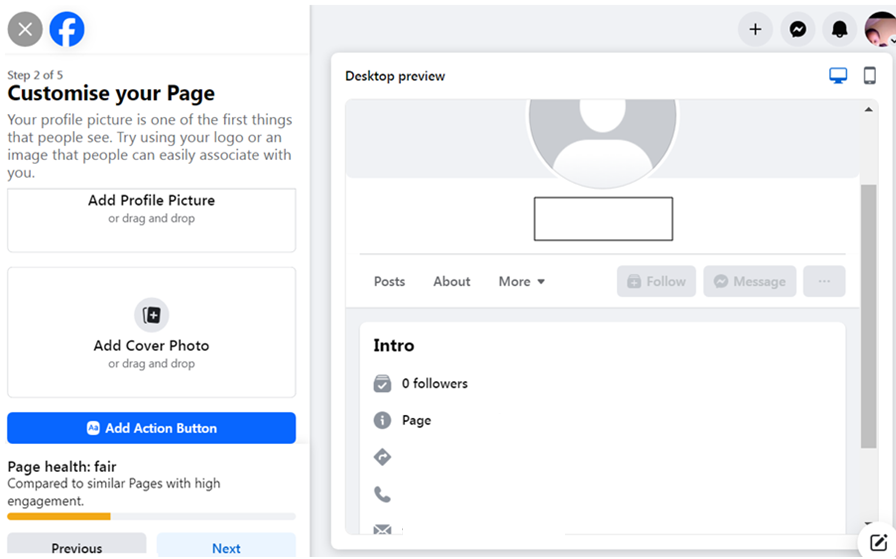This screenshot has height=559, width=896.
Task: Click the preview scrollbar up arrow
Action: (869, 109)
